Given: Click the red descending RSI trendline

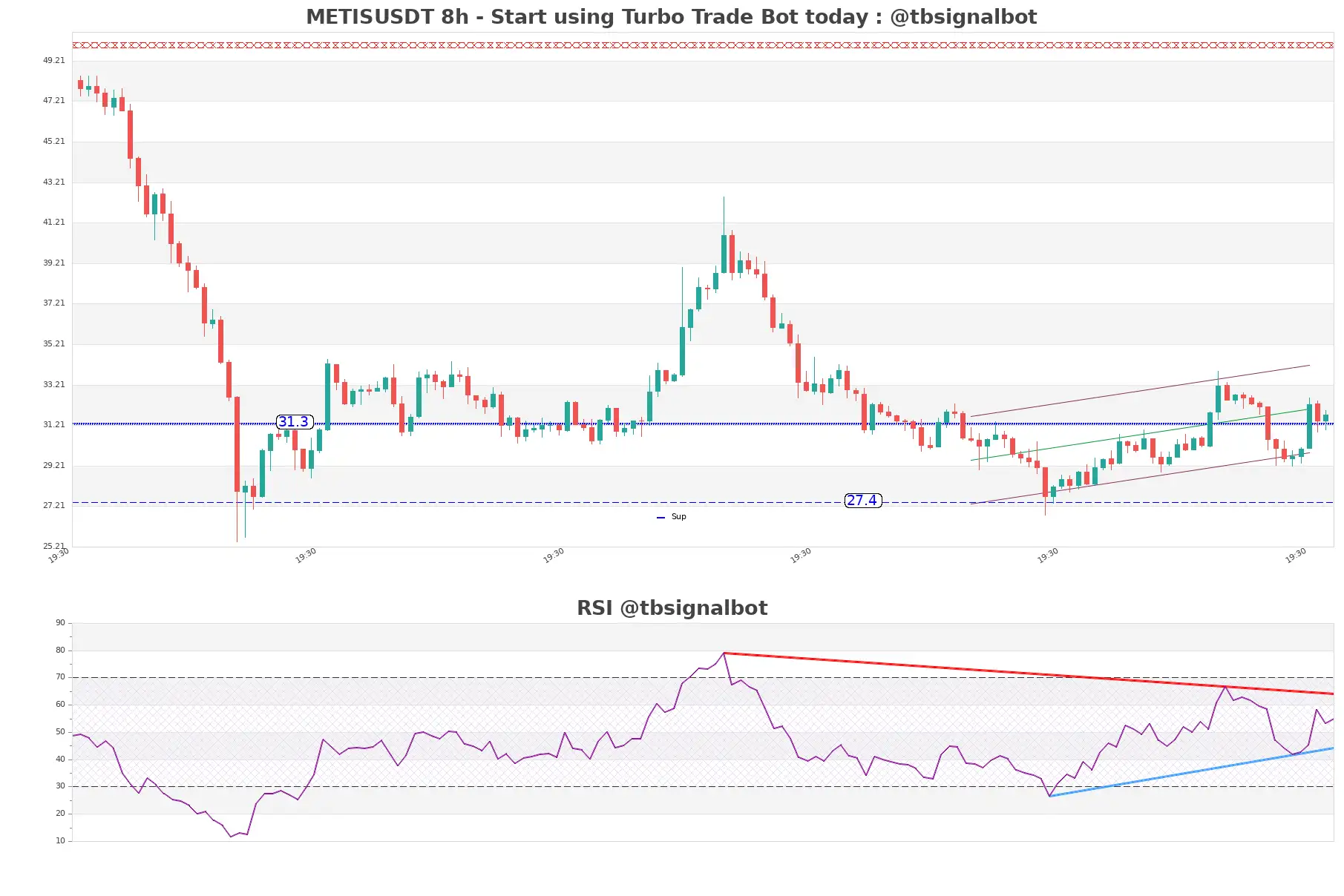Looking at the screenshot, I should point(1029,673).
